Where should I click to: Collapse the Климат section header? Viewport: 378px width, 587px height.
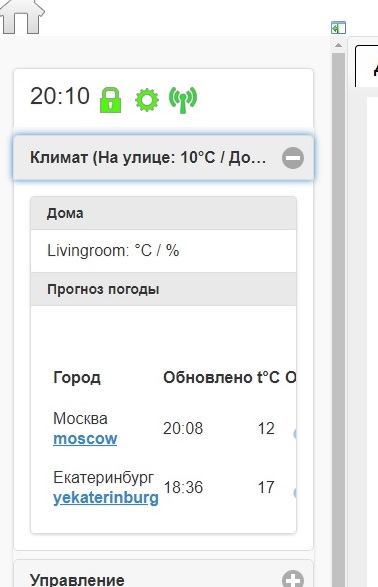click(163, 158)
